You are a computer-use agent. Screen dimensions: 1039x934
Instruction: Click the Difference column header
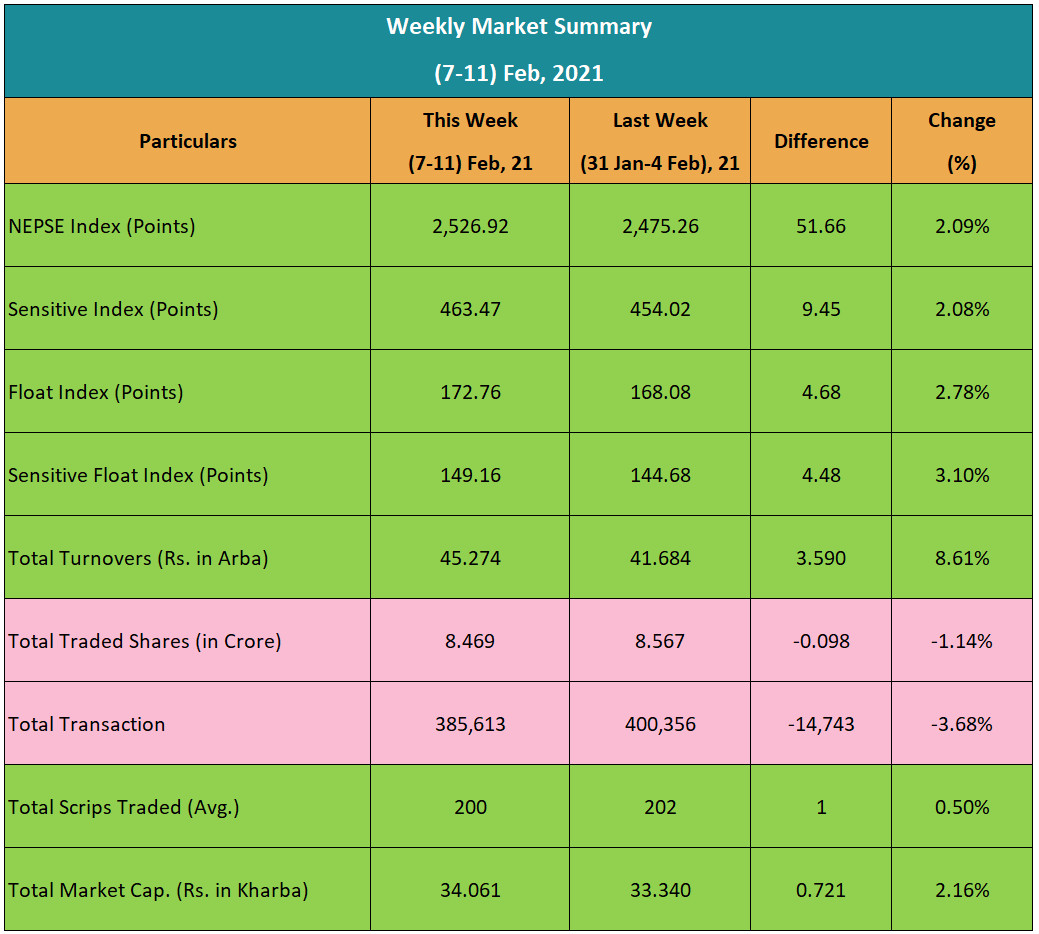[821, 141]
